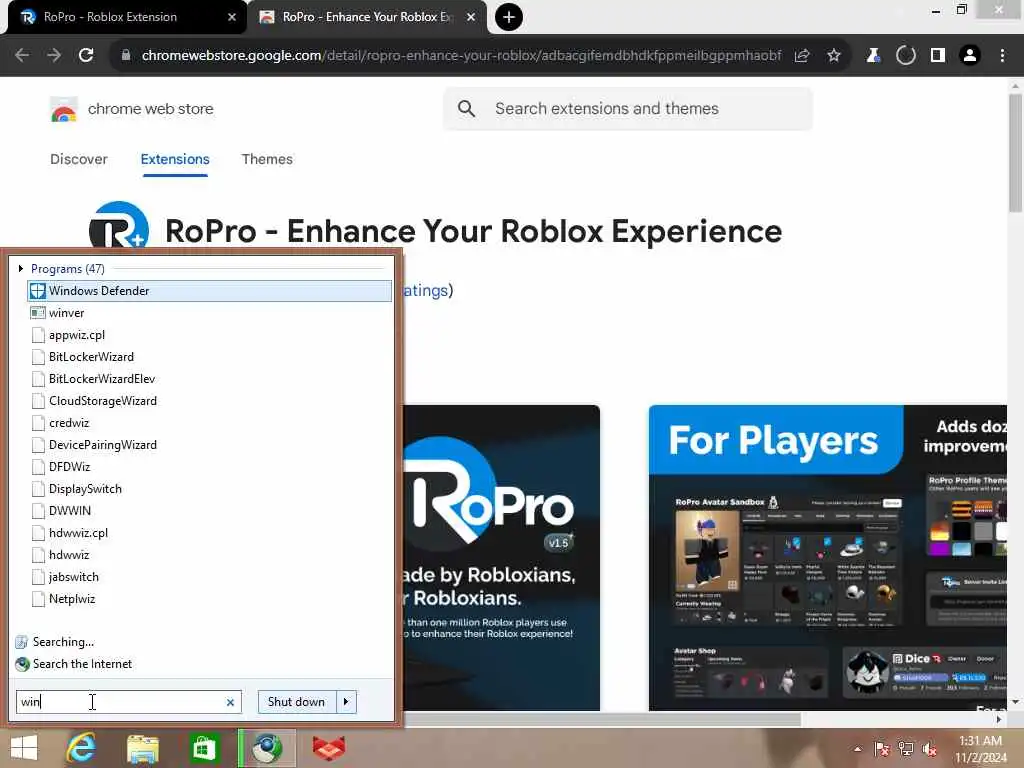Click the circular extension icon in toolbar
Screen dimensions: 1024x768
(906, 56)
